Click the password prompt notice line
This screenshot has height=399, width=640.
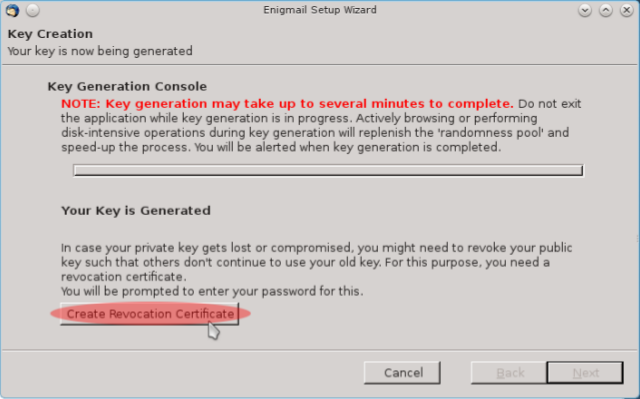click(212, 291)
